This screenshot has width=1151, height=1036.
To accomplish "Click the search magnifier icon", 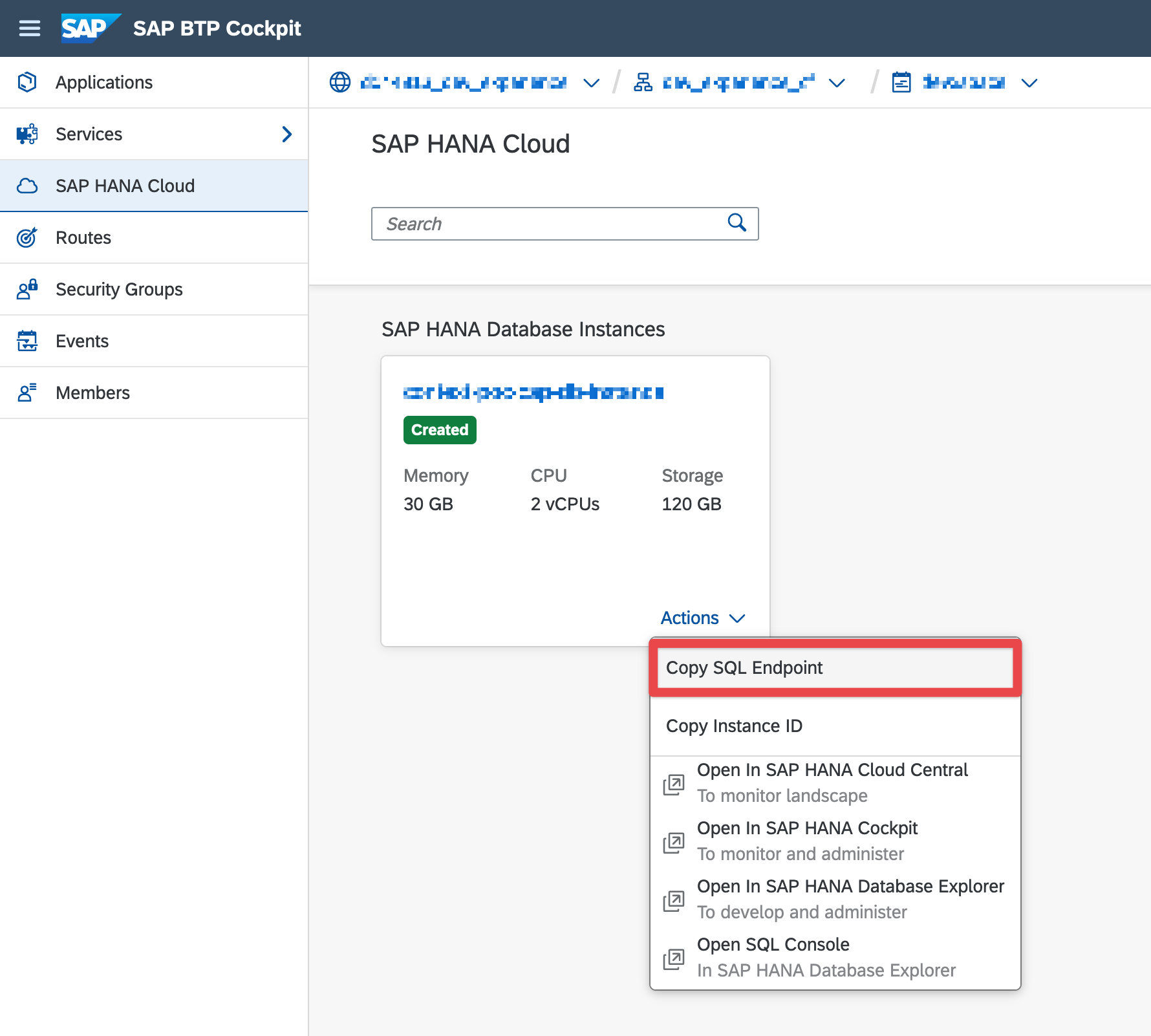I will tap(737, 223).
